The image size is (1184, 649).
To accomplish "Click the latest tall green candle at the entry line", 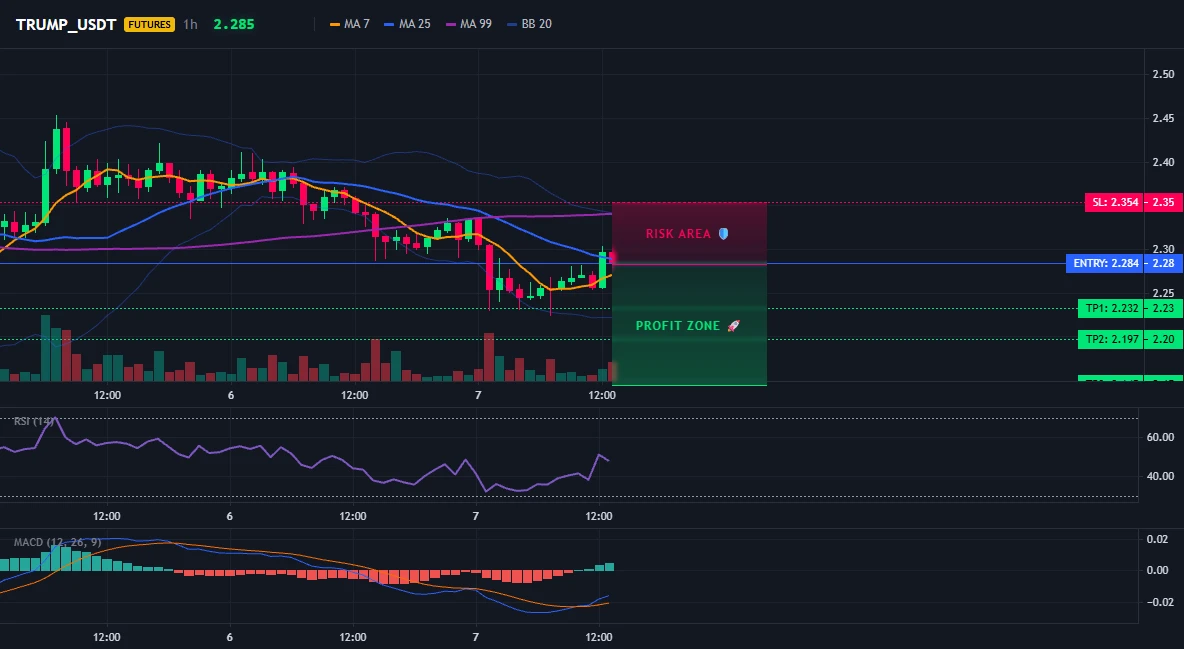I will (x=603, y=269).
